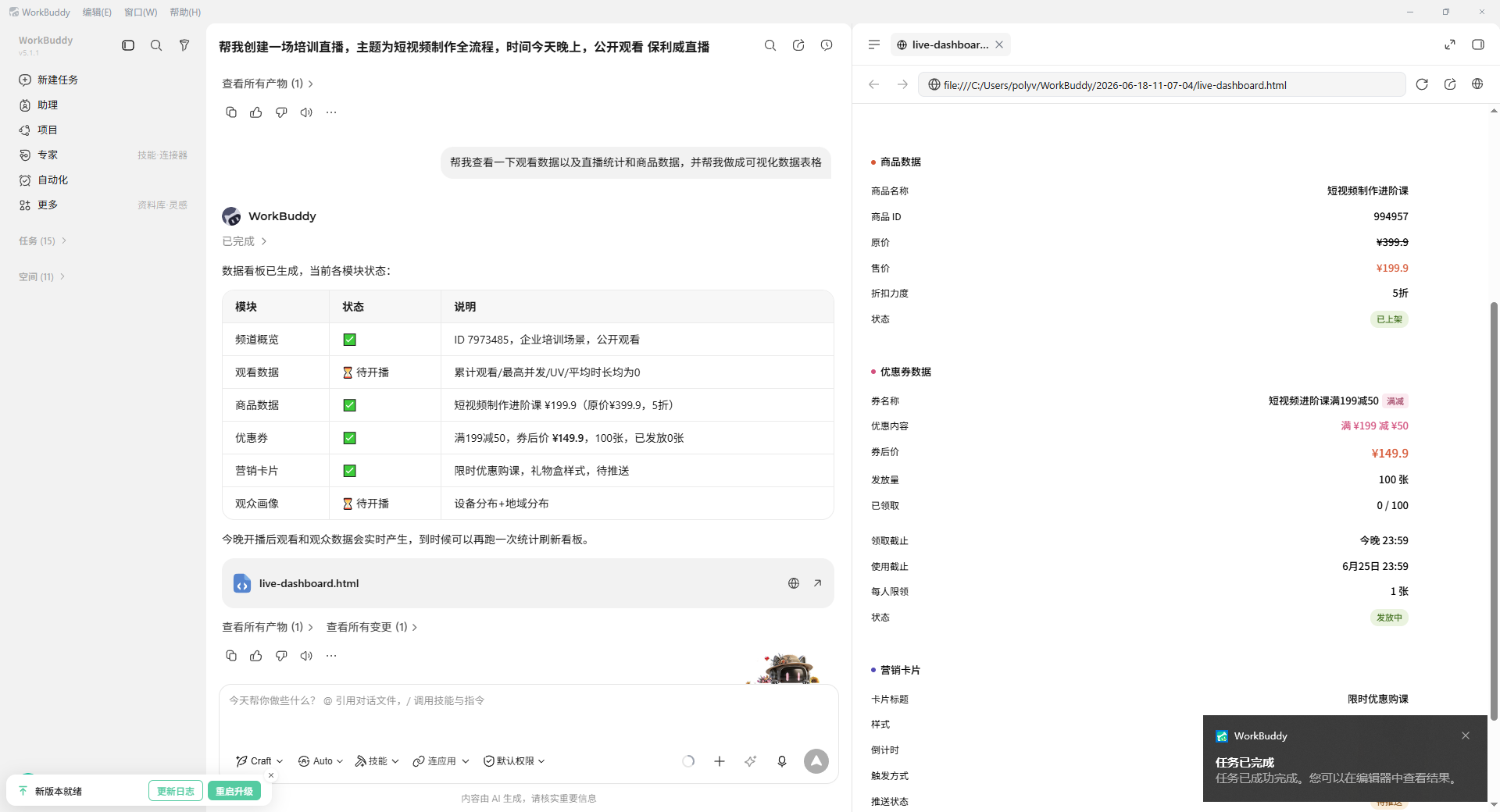Open the tab list menu icon
Screen dimensions: 1500x812
click(x=874, y=45)
